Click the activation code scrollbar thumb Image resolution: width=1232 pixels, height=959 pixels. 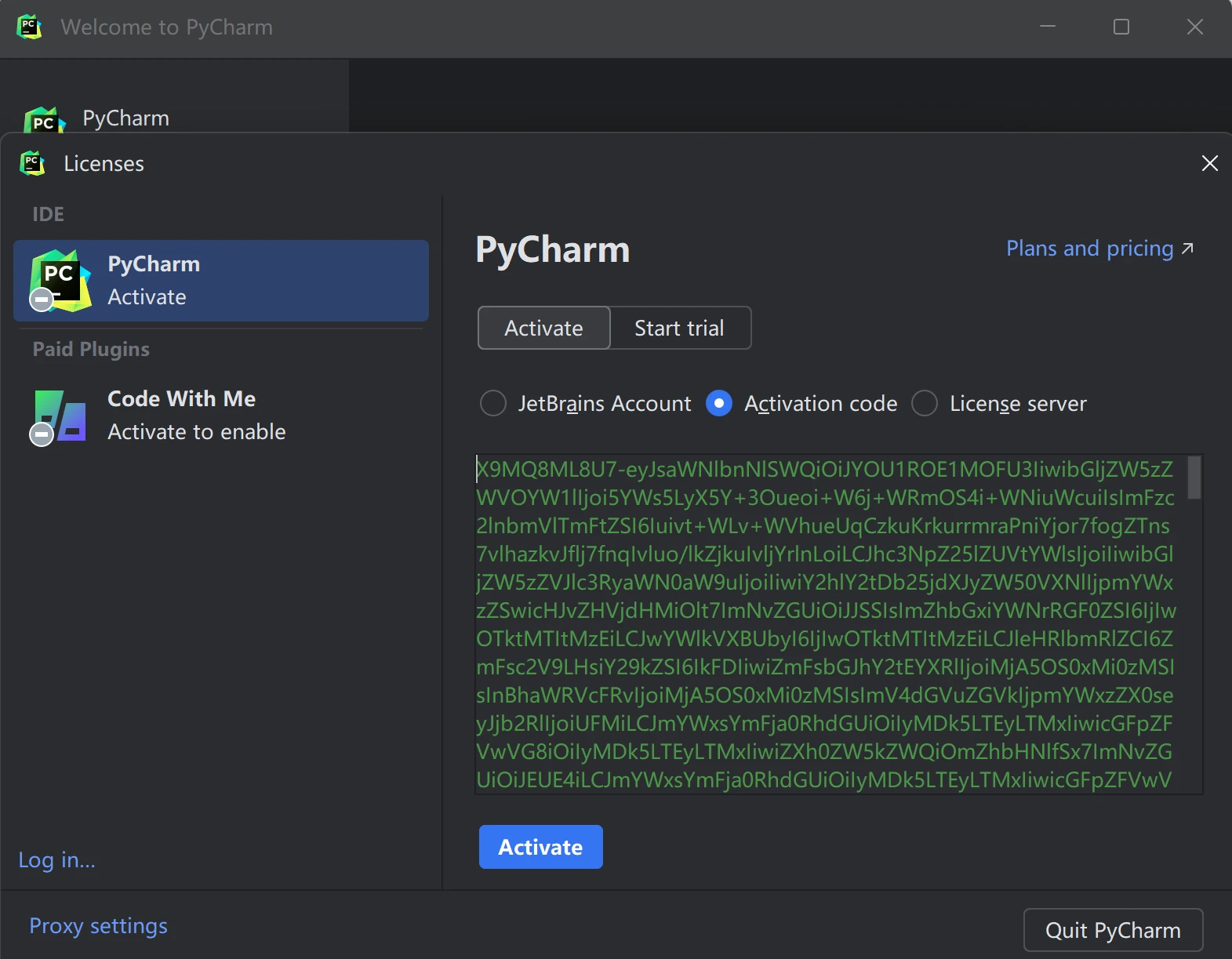tap(1194, 477)
